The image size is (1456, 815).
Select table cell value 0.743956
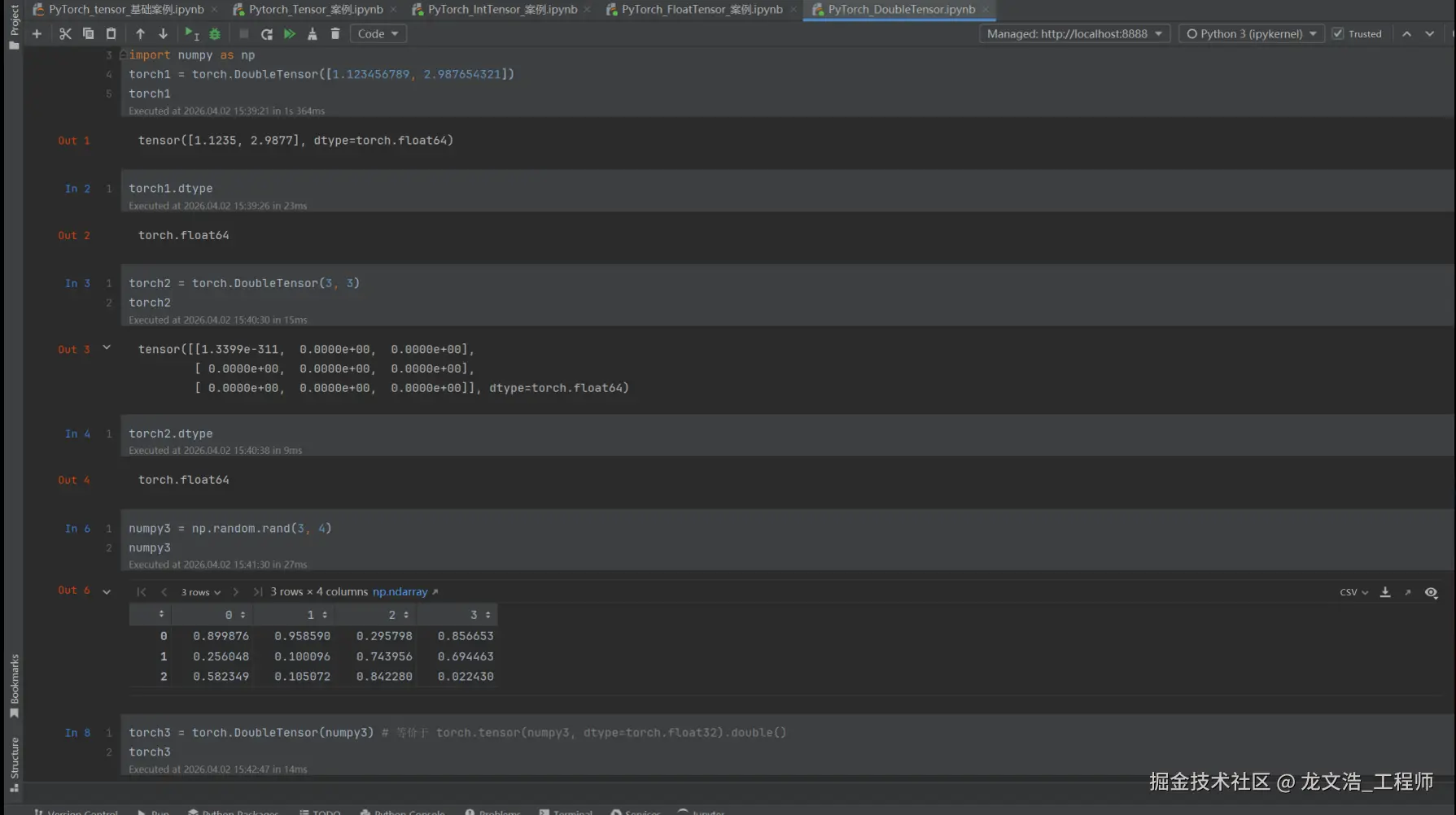384,656
